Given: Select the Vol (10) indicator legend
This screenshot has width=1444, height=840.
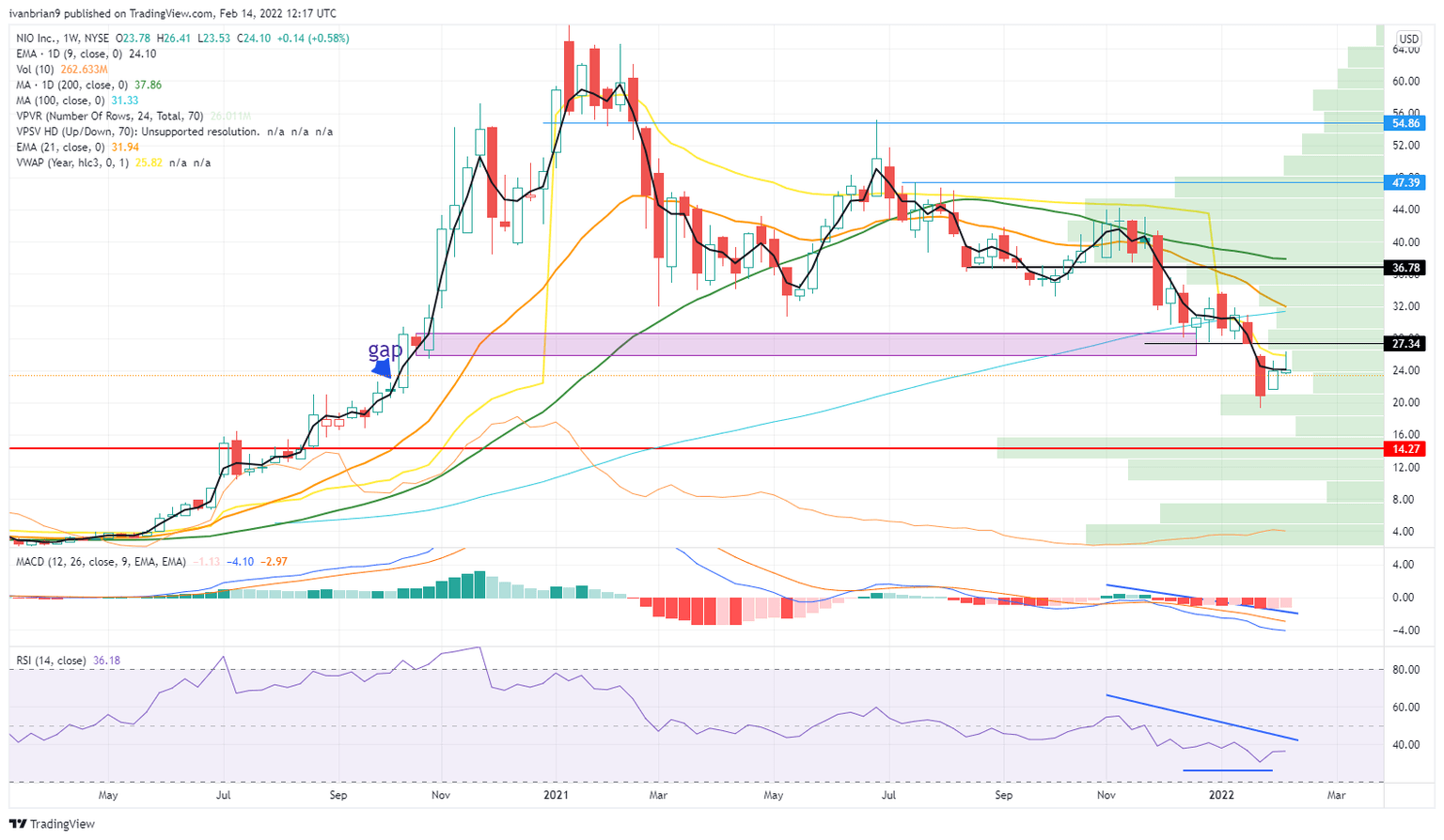Looking at the screenshot, I should point(35,70).
